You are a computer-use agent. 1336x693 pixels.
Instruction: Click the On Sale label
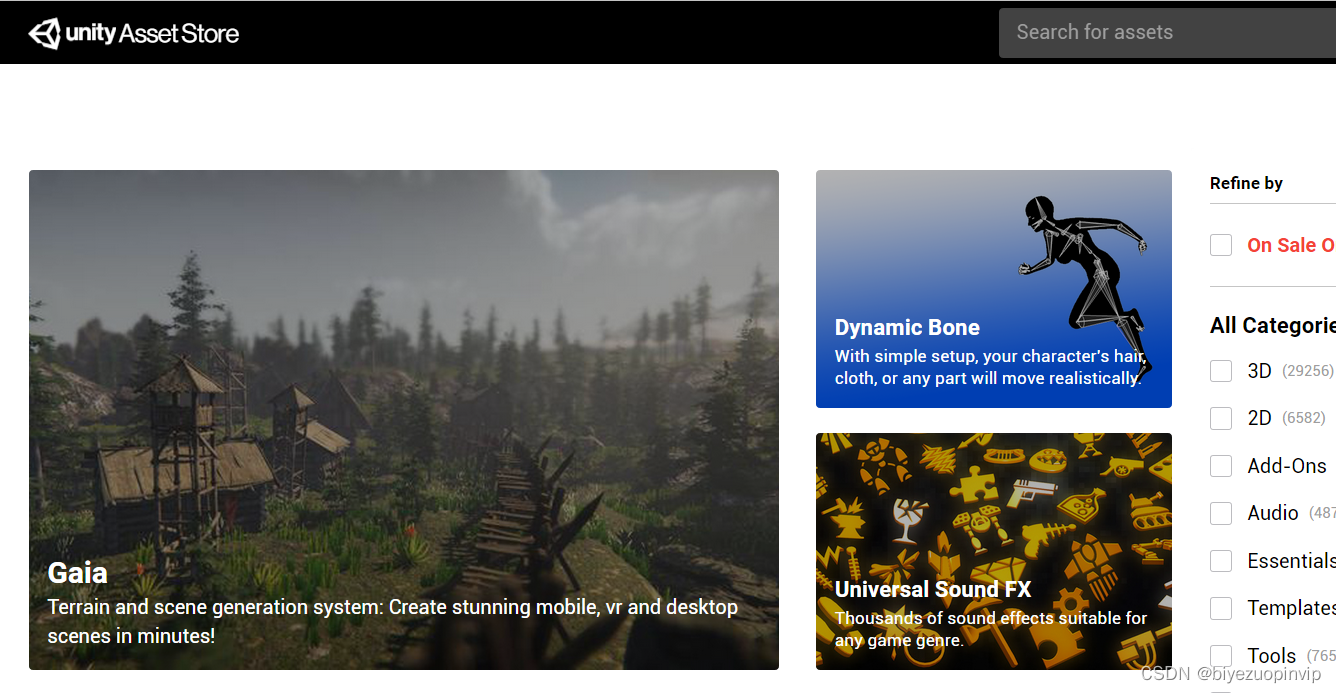(x=1291, y=245)
